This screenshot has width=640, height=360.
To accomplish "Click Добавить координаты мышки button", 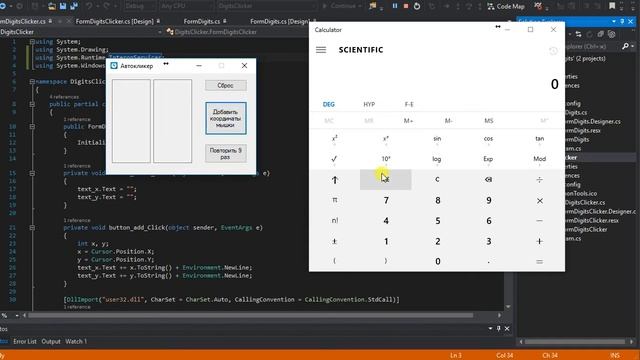I will pos(225,118).
